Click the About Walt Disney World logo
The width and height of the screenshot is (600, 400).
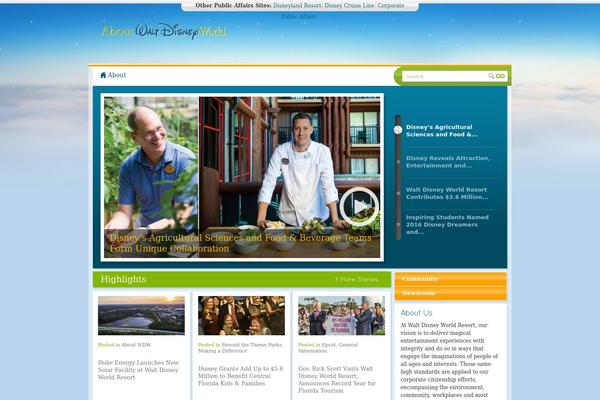coord(165,31)
